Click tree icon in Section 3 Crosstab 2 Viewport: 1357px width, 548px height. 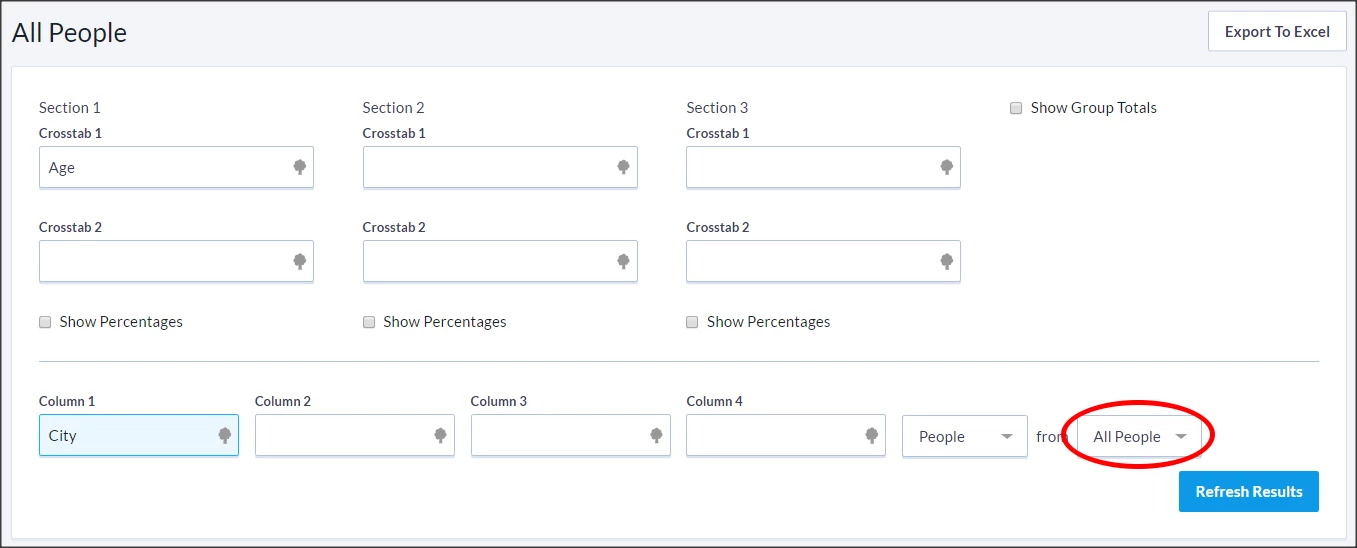pos(947,261)
